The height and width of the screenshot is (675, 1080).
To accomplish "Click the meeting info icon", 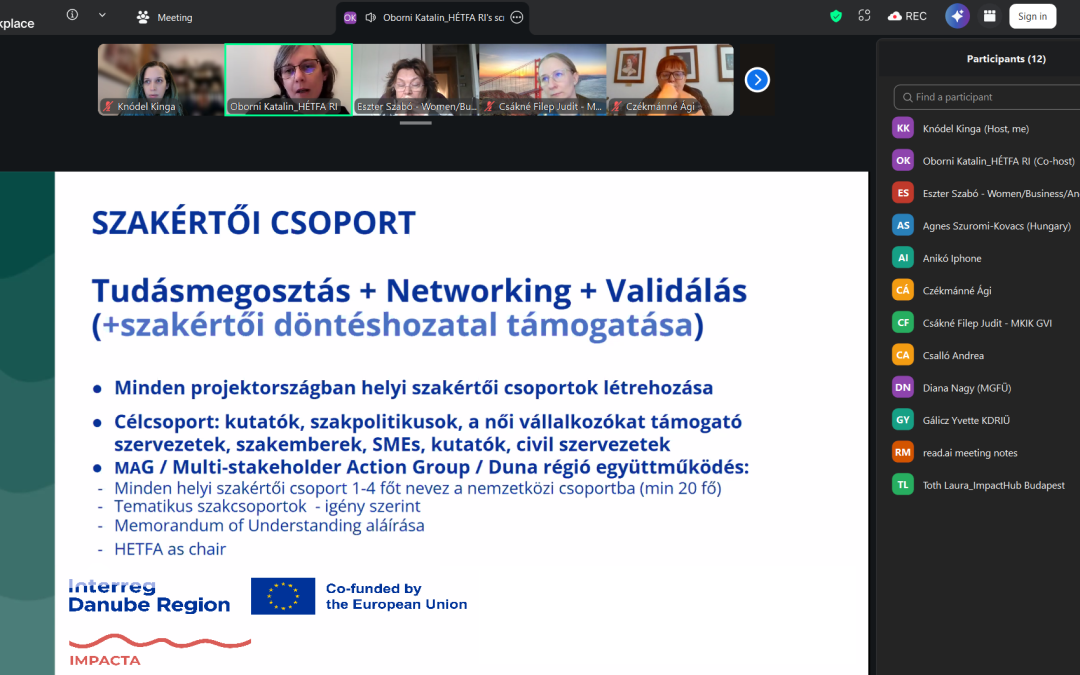I will click(72, 16).
